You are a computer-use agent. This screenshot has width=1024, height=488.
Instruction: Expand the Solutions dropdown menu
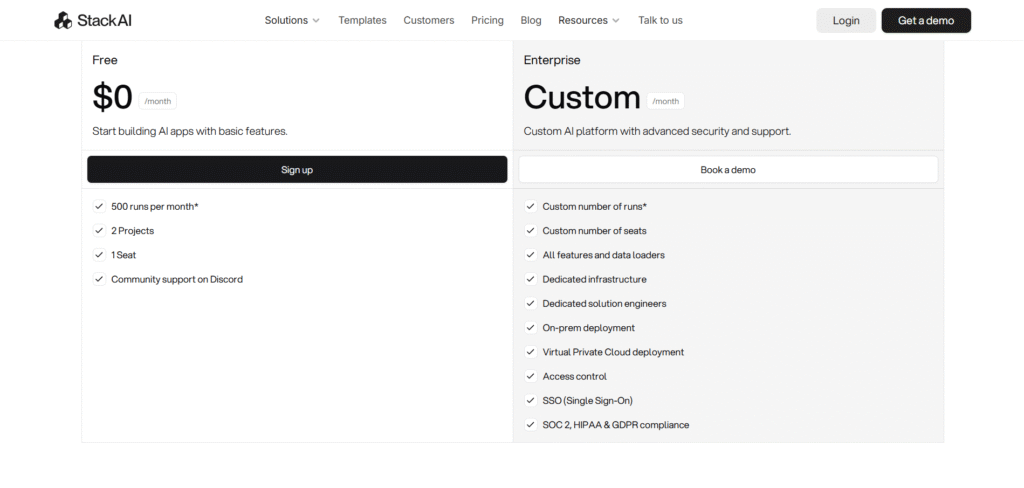(x=291, y=20)
